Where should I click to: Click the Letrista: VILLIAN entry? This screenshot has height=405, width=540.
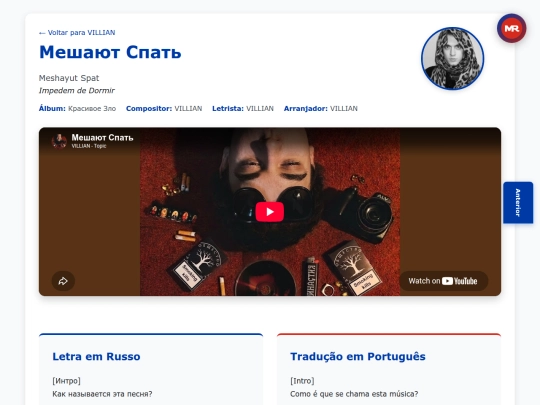pyautogui.click(x=243, y=108)
